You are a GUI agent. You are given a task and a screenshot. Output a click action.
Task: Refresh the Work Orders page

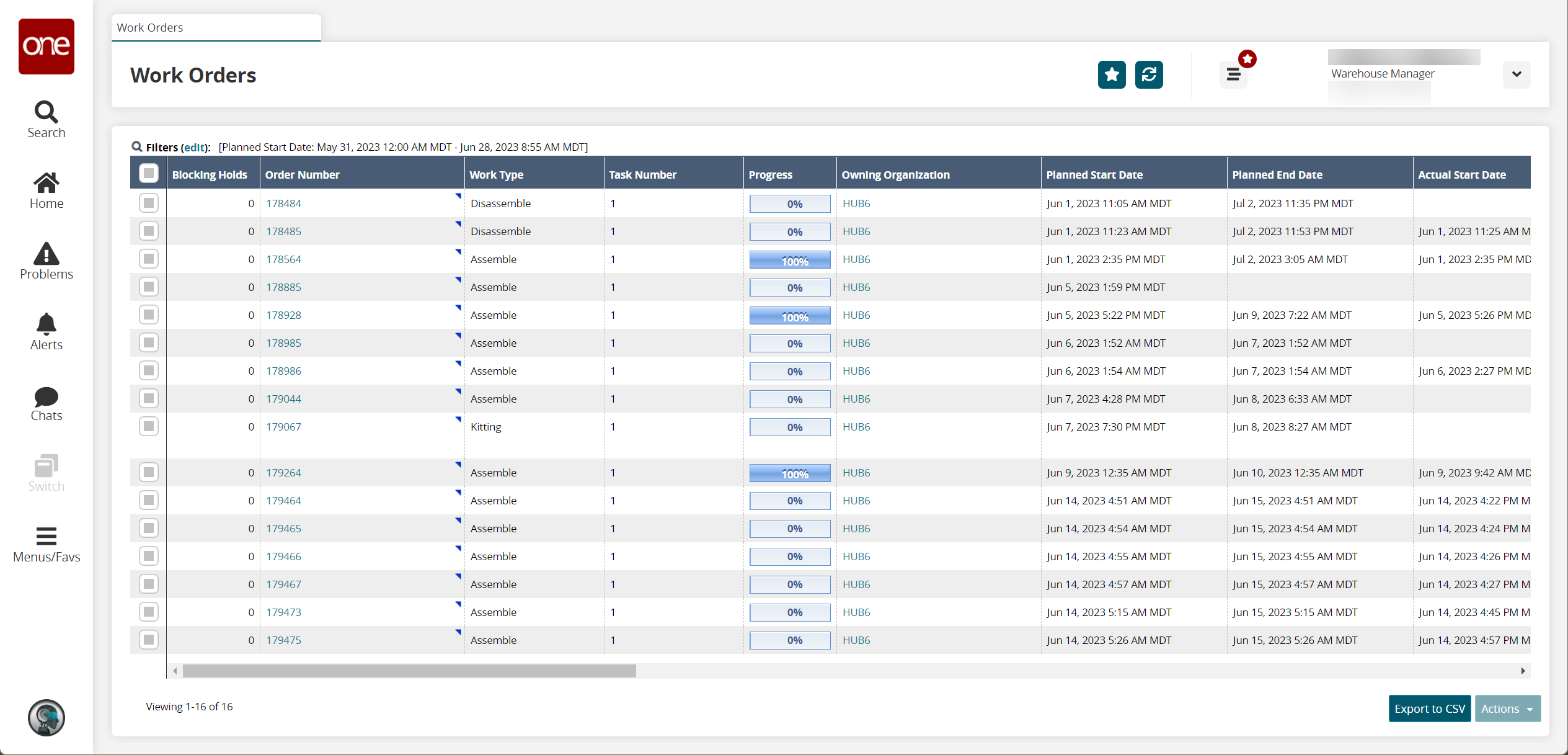click(1149, 74)
